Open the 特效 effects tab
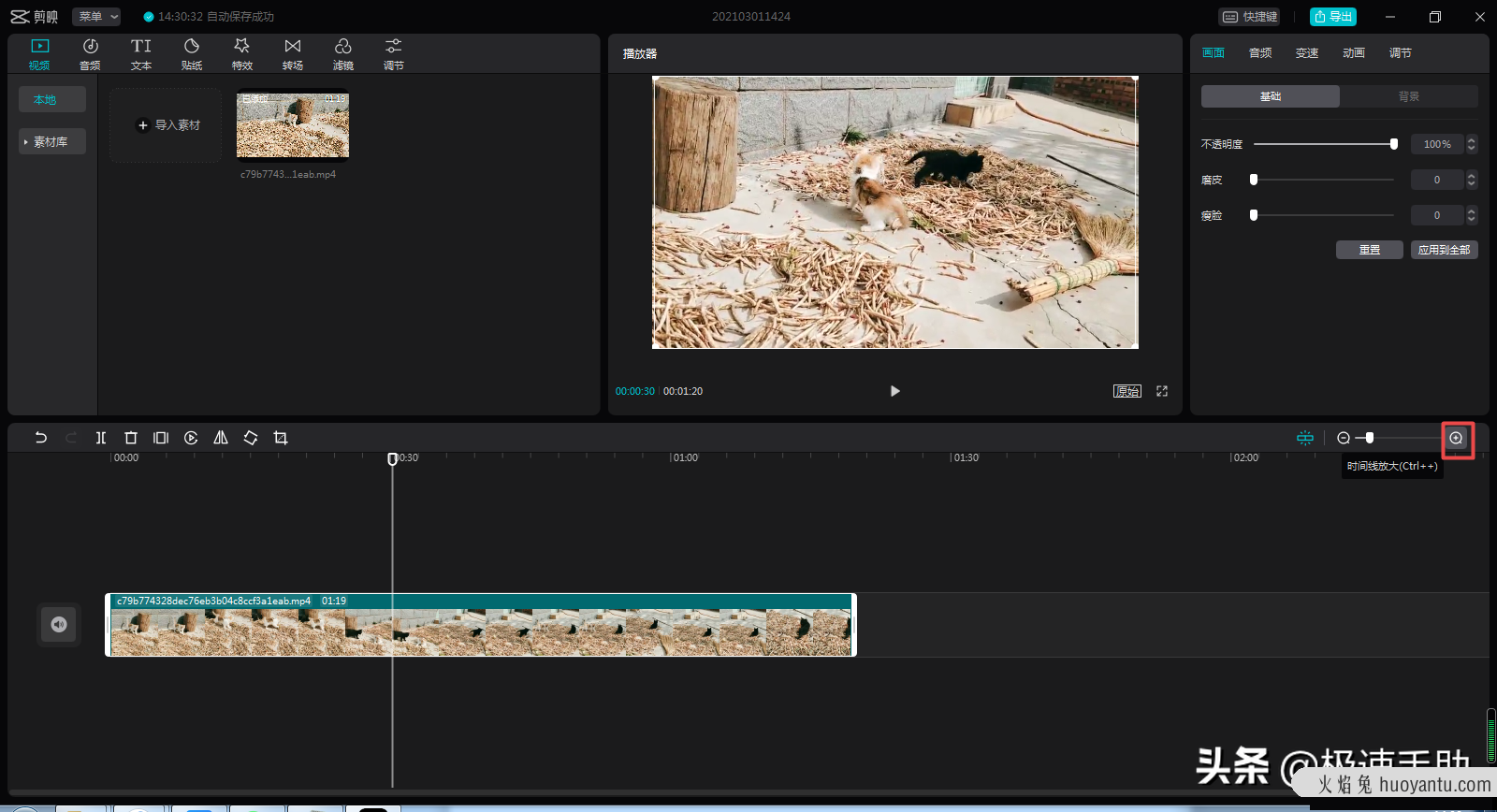The image size is (1497, 812). point(242,54)
